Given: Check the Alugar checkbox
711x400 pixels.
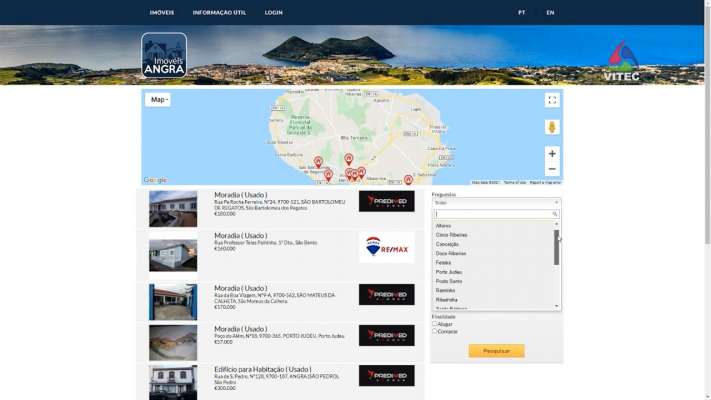Looking at the screenshot, I should 434,323.
